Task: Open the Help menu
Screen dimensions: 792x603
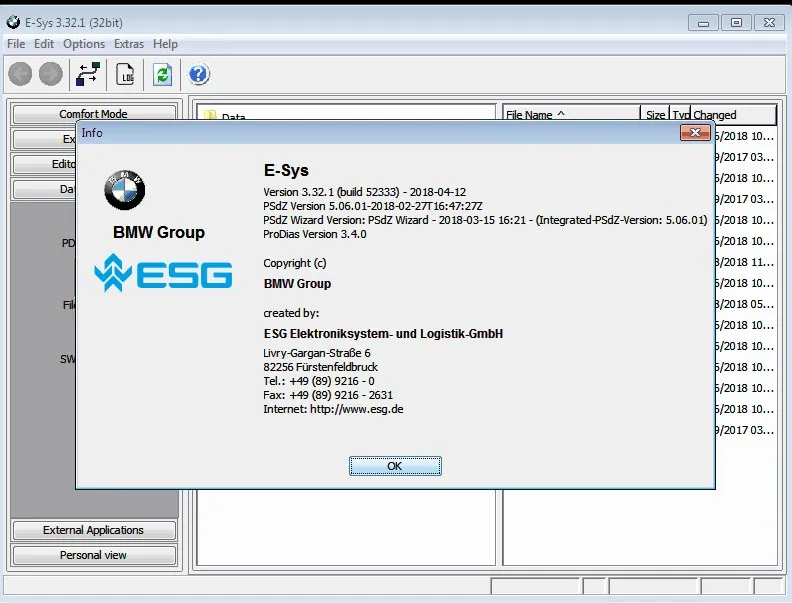Action: tap(165, 44)
